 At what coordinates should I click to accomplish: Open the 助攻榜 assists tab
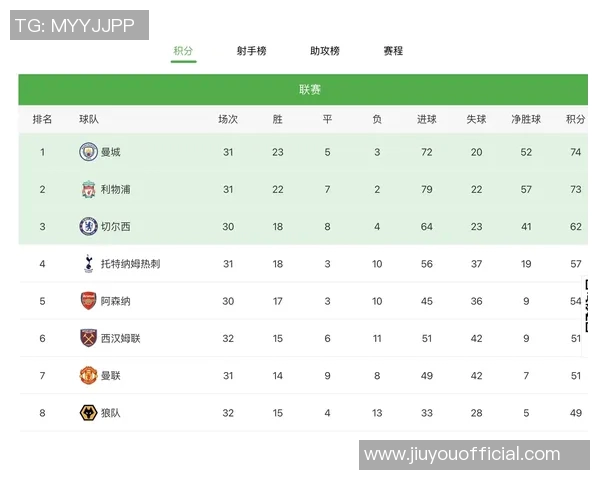coord(325,51)
